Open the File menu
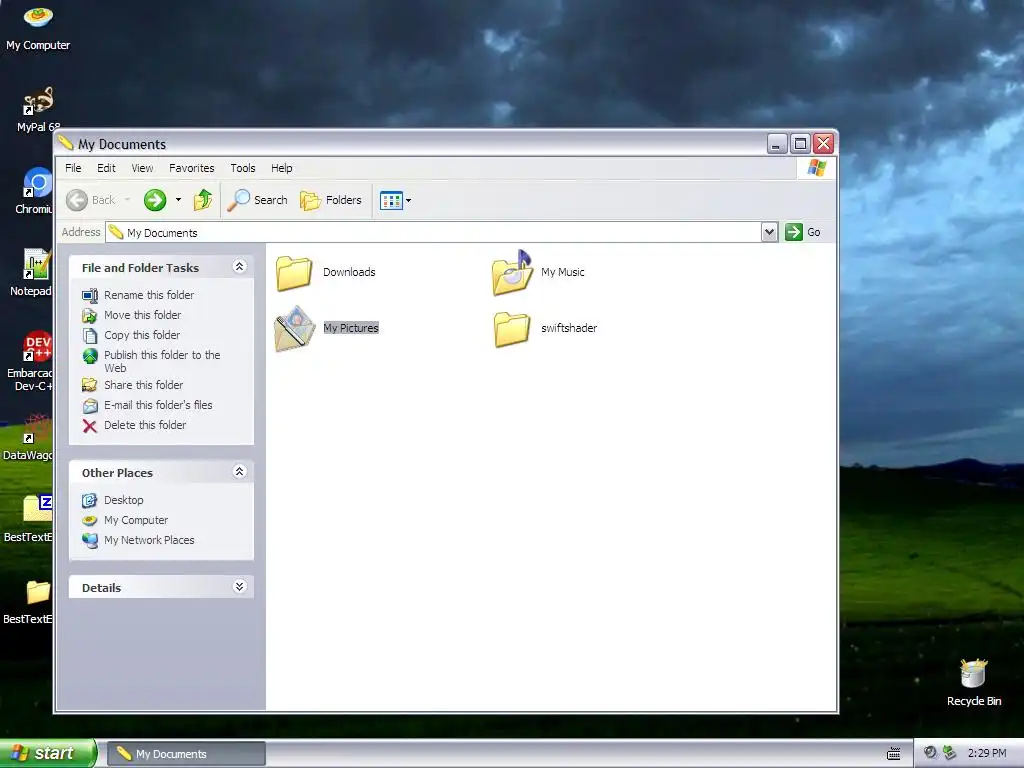Viewport: 1024px width, 768px height. tap(73, 168)
